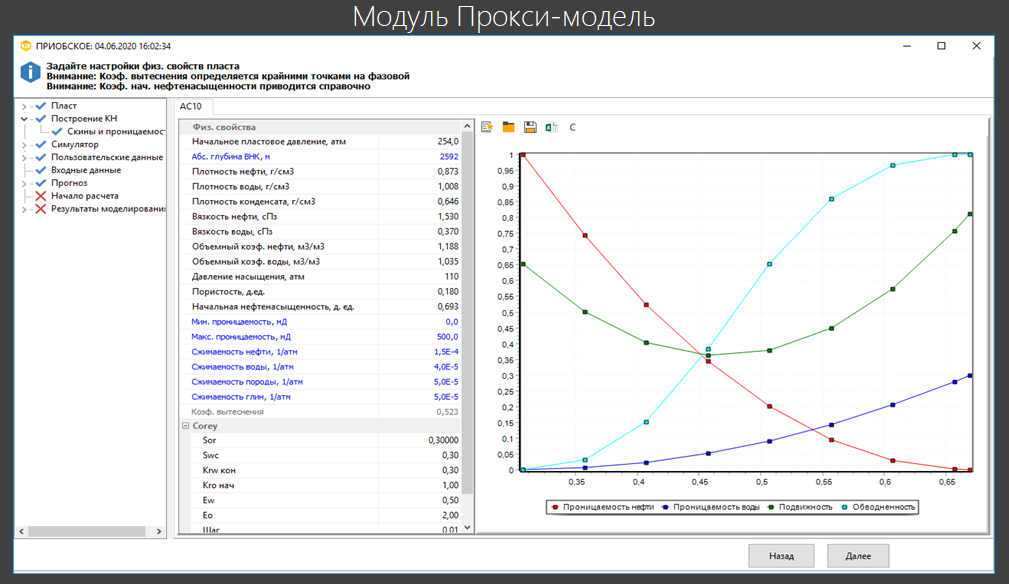Select Скины и проницаемость tree item
1009x584 pixels.
coord(116,131)
